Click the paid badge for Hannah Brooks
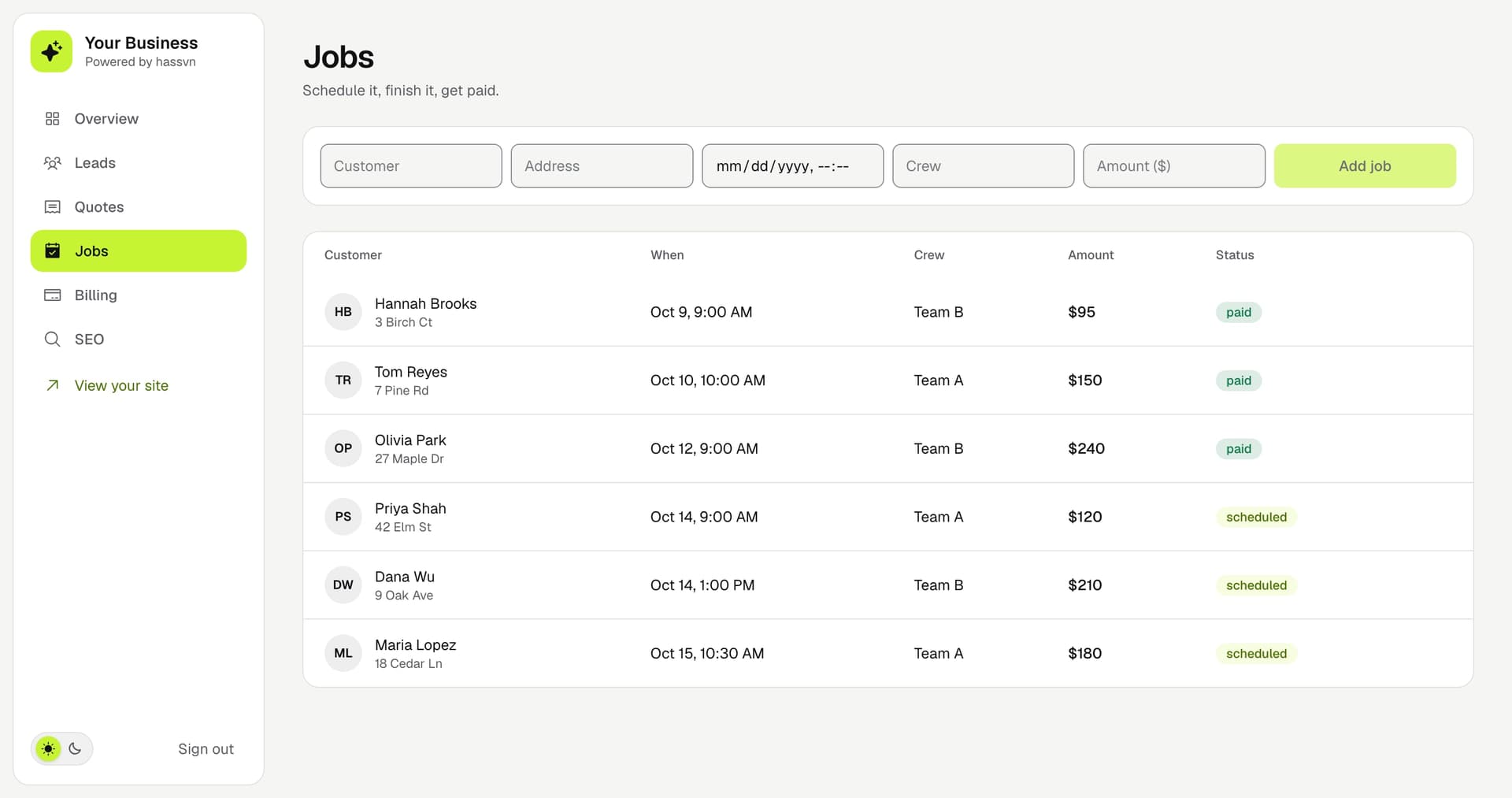 pos(1239,312)
